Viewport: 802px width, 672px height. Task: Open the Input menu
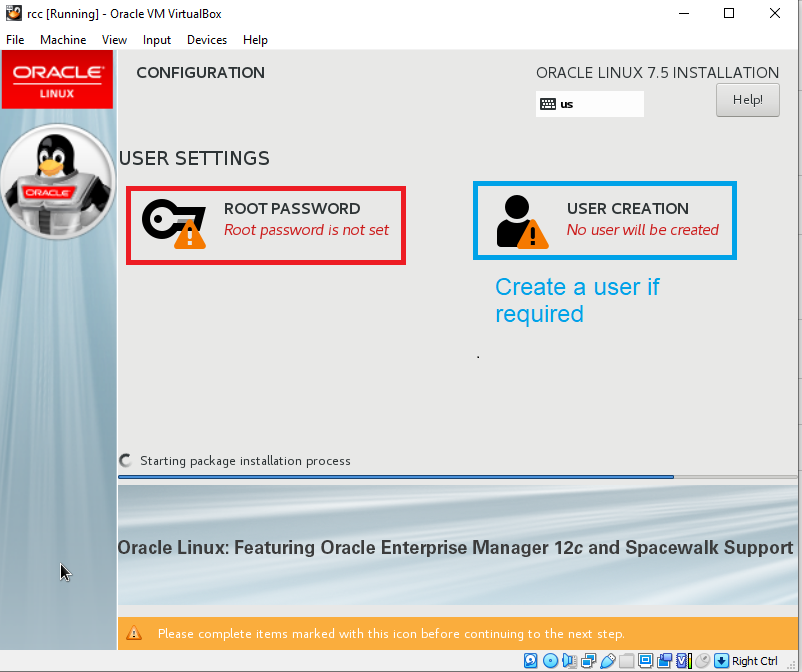tap(157, 40)
